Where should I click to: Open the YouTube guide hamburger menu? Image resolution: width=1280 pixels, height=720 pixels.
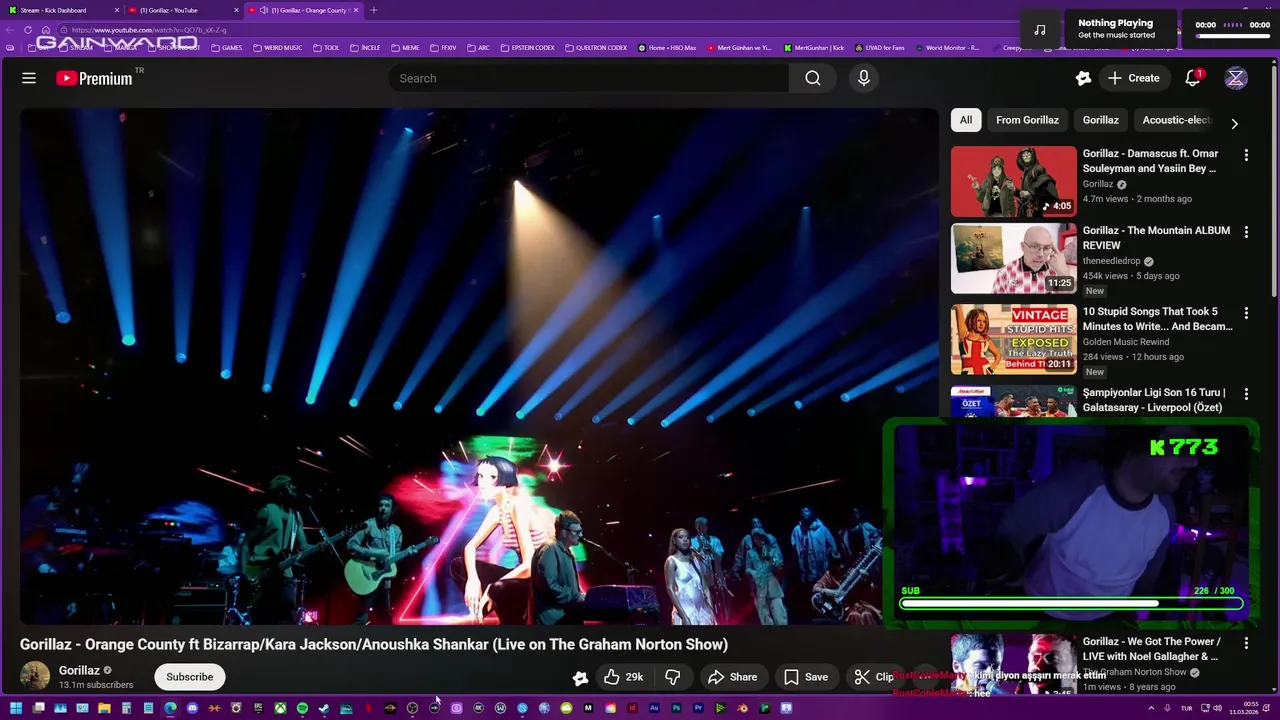[29, 78]
